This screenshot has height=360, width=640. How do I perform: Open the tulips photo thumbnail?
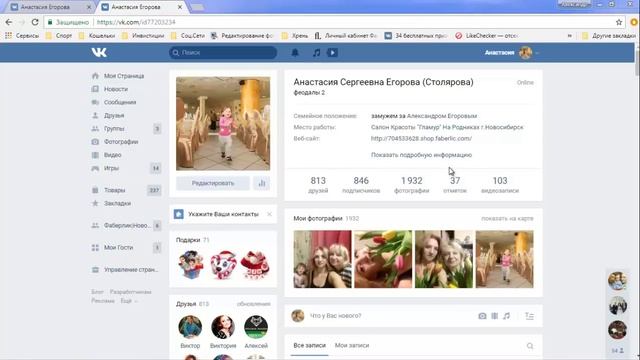pyautogui.click(x=383, y=259)
